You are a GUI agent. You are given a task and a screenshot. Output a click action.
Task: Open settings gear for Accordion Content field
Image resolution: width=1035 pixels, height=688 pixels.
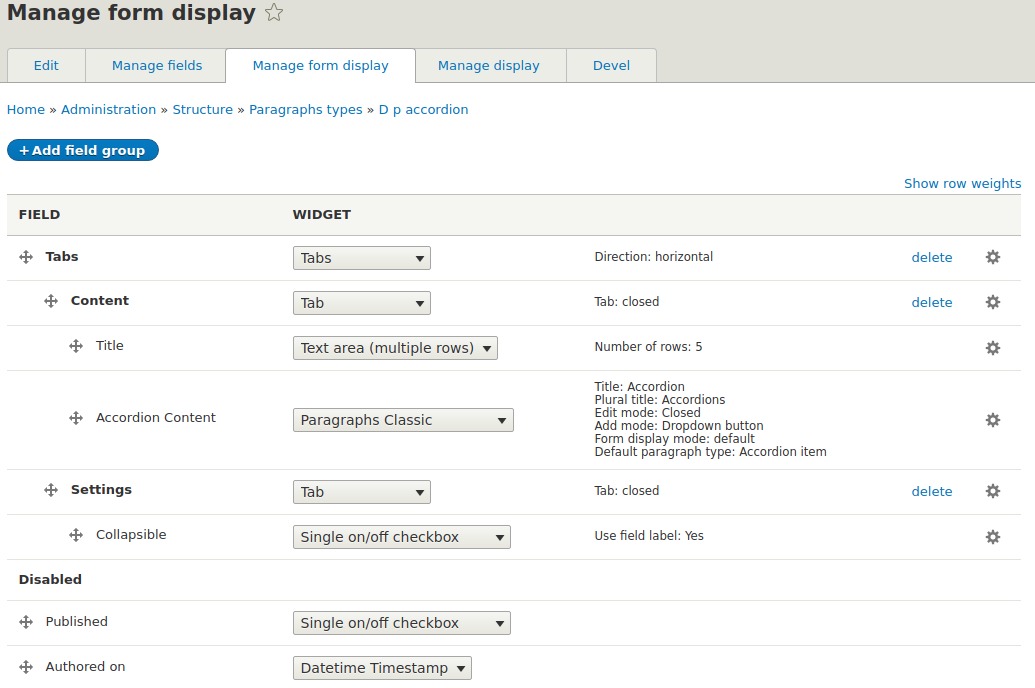992,419
